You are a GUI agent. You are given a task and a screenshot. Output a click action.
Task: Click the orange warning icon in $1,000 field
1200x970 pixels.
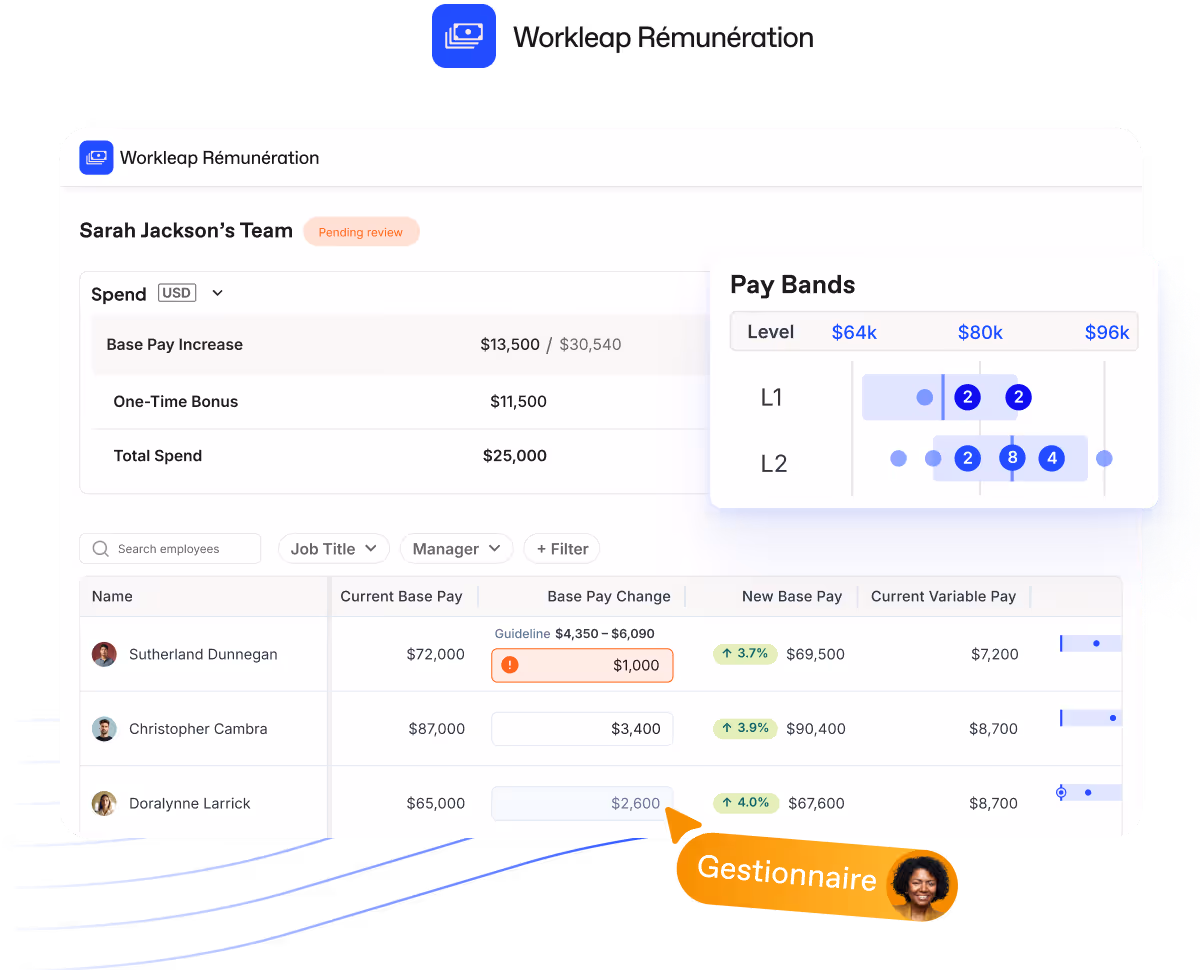pyautogui.click(x=510, y=665)
